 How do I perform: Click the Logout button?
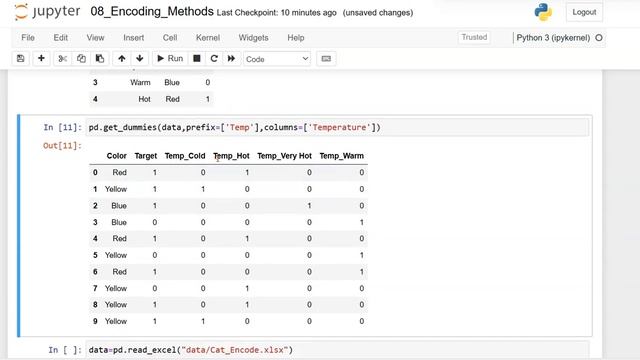coord(584,12)
